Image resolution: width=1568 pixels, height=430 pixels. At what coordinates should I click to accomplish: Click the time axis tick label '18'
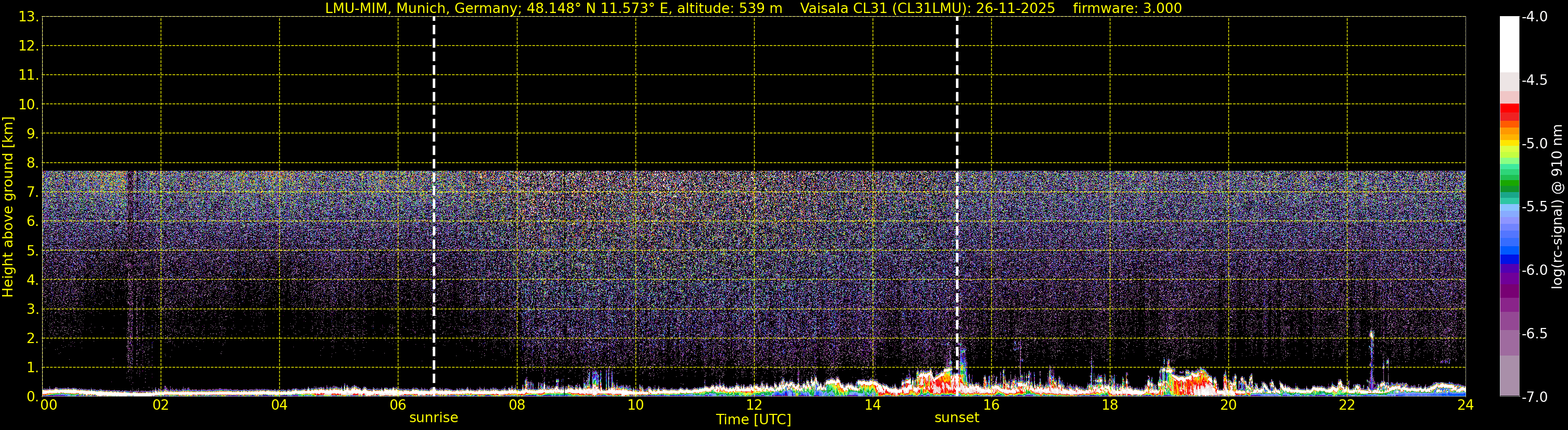[1110, 405]
